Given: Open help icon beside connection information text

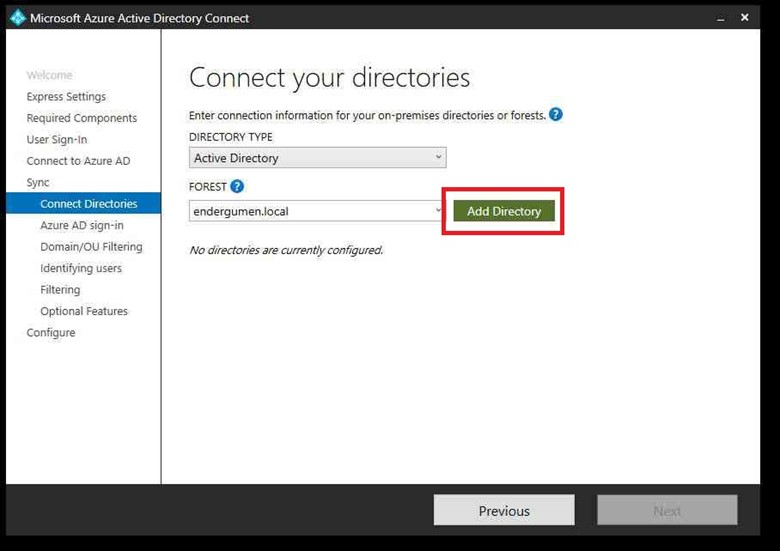Looking at the screenshot, I should tap(556, 115).
